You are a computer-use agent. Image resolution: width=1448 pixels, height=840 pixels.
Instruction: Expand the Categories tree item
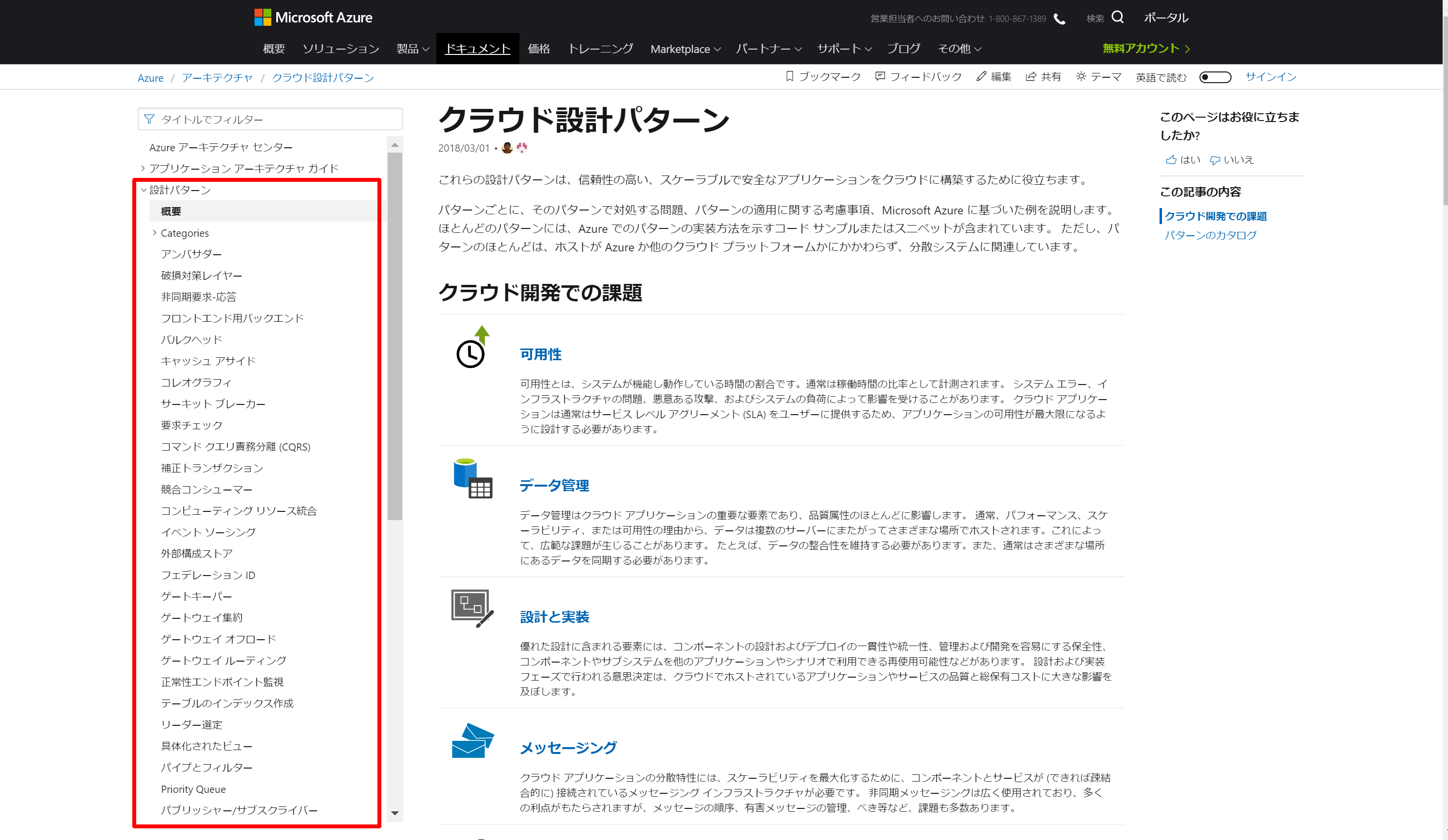[x=155, y=232]
